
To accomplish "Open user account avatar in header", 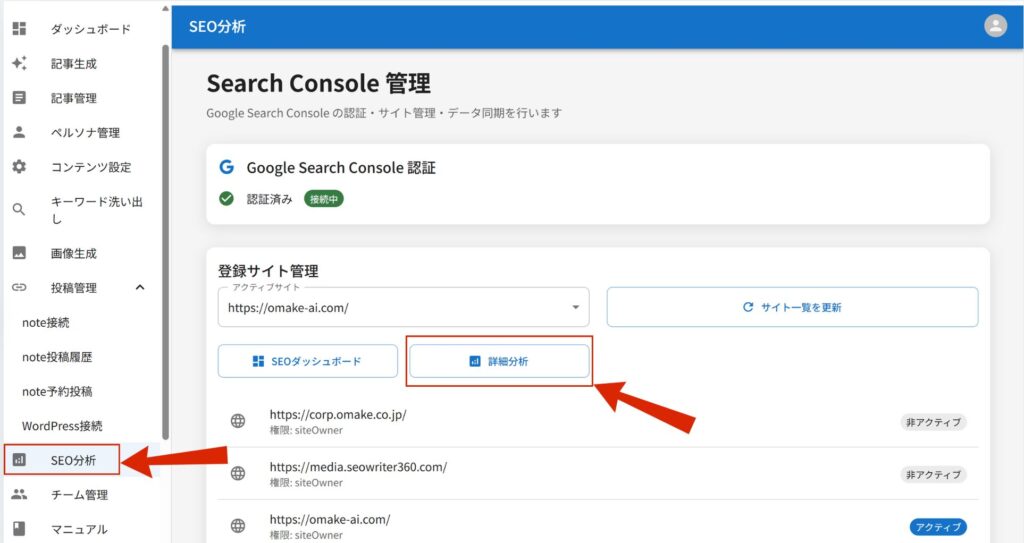I will (995, 26).
